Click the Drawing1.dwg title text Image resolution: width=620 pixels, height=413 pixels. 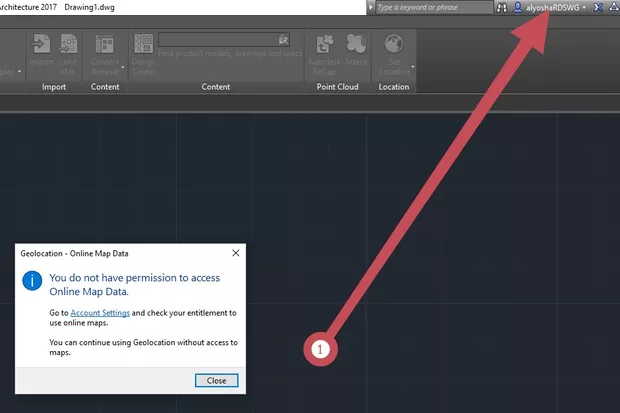coord(89,7)
